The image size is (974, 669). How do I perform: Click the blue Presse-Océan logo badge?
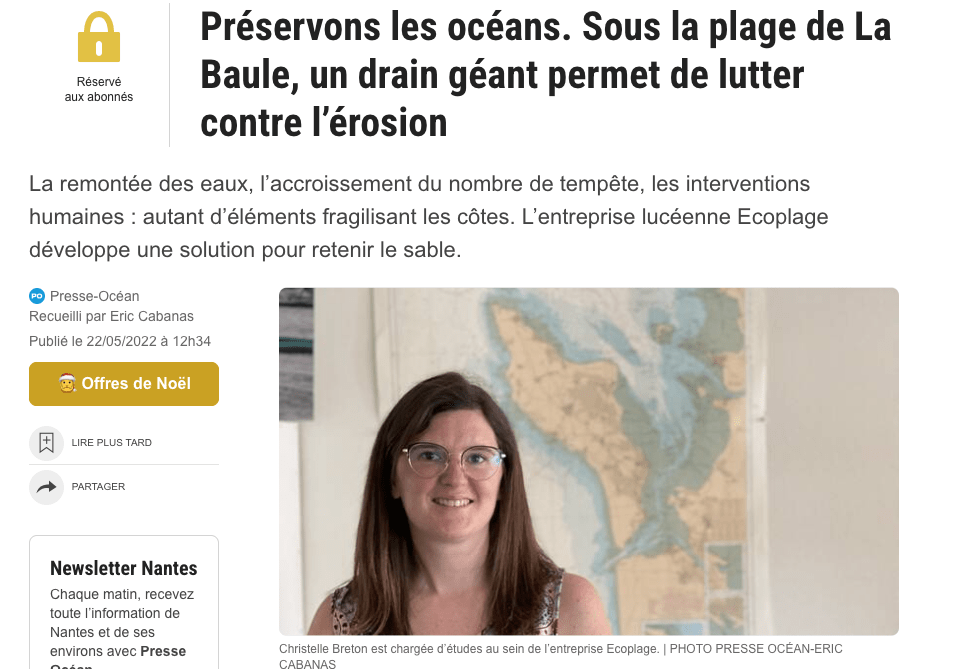(x=37, y=296)
